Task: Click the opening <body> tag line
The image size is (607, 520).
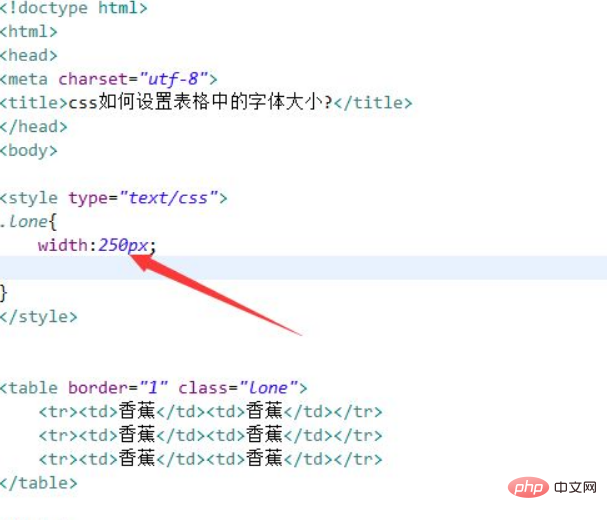Action: tap(29, 151)
